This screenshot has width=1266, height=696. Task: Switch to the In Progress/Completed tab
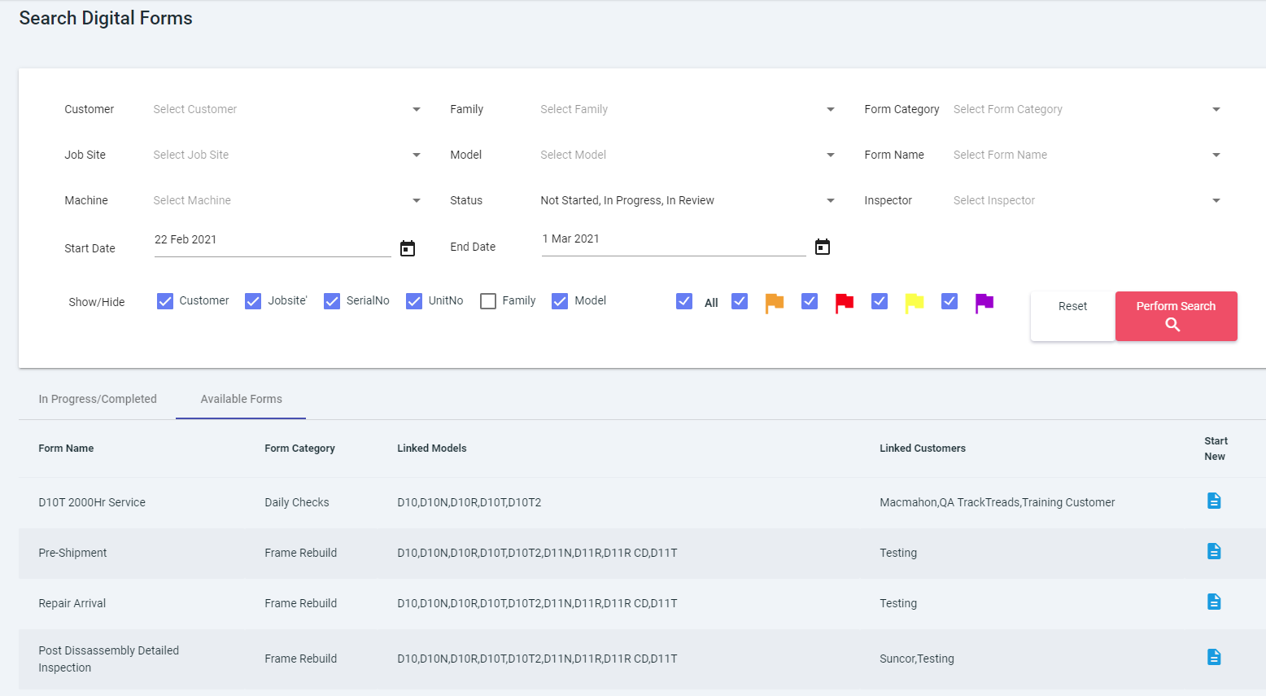tap(97, 398)
